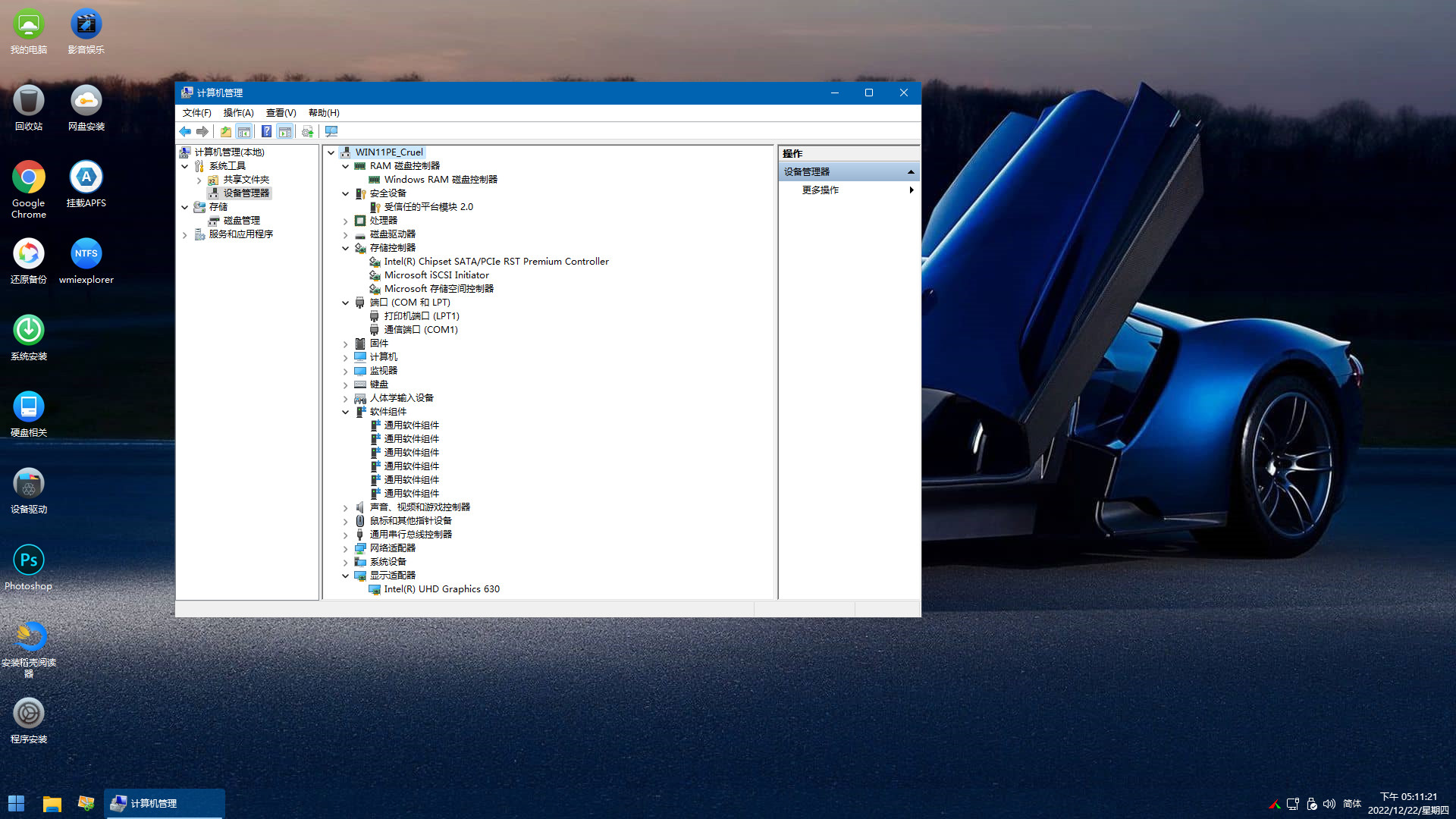Select Microsoft iSCSI Initiator device
1456x819 pixels.
click(x=436, y=275)
